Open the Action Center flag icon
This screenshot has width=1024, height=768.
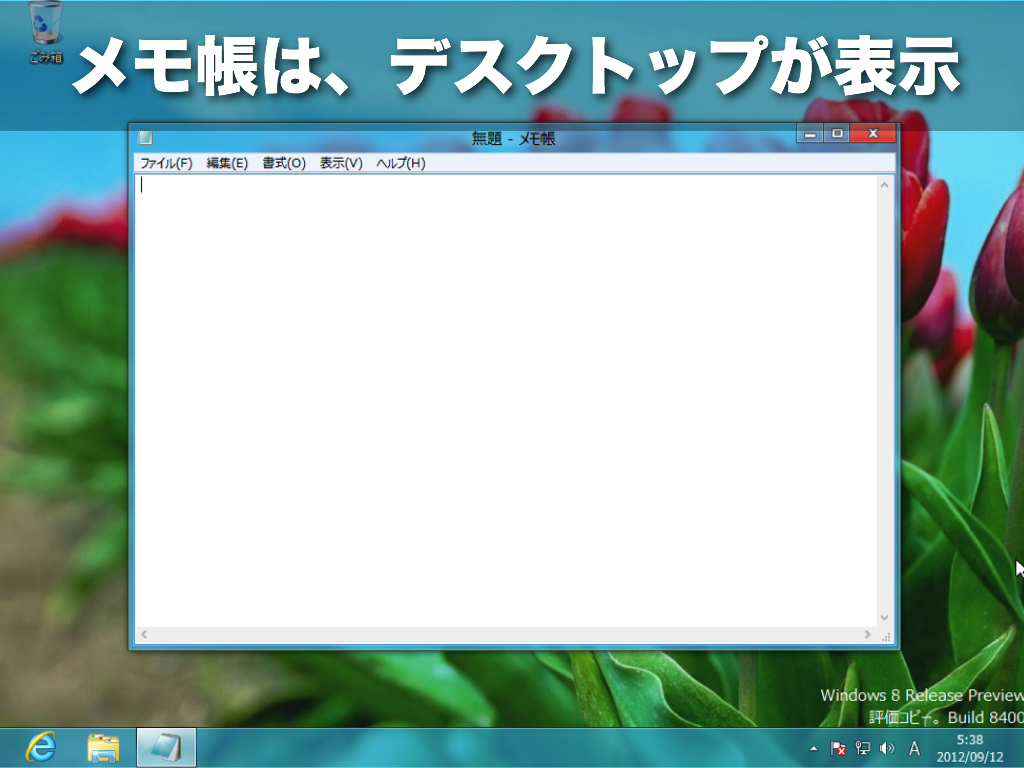tap(838, 748)
